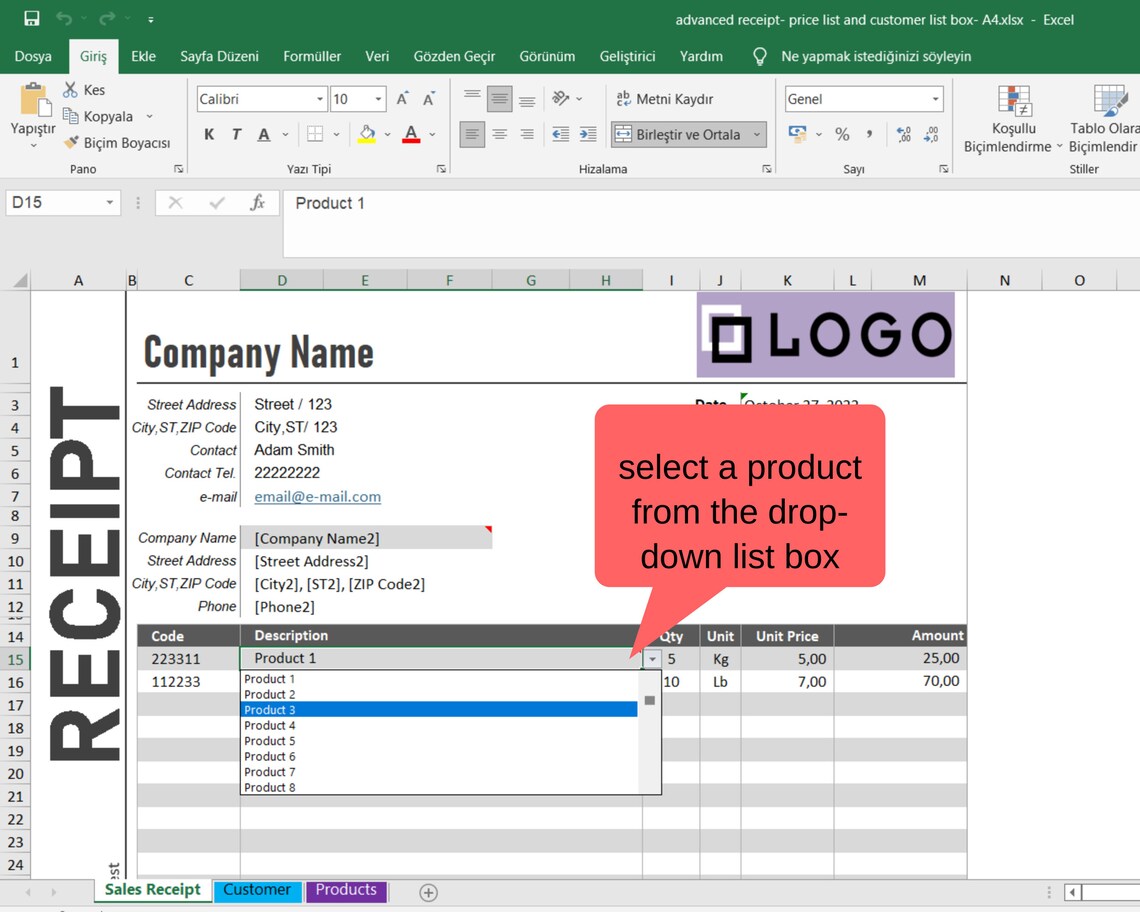Click the increase decimal places icon
This screenshot has height=912, width=1140.
901,132
